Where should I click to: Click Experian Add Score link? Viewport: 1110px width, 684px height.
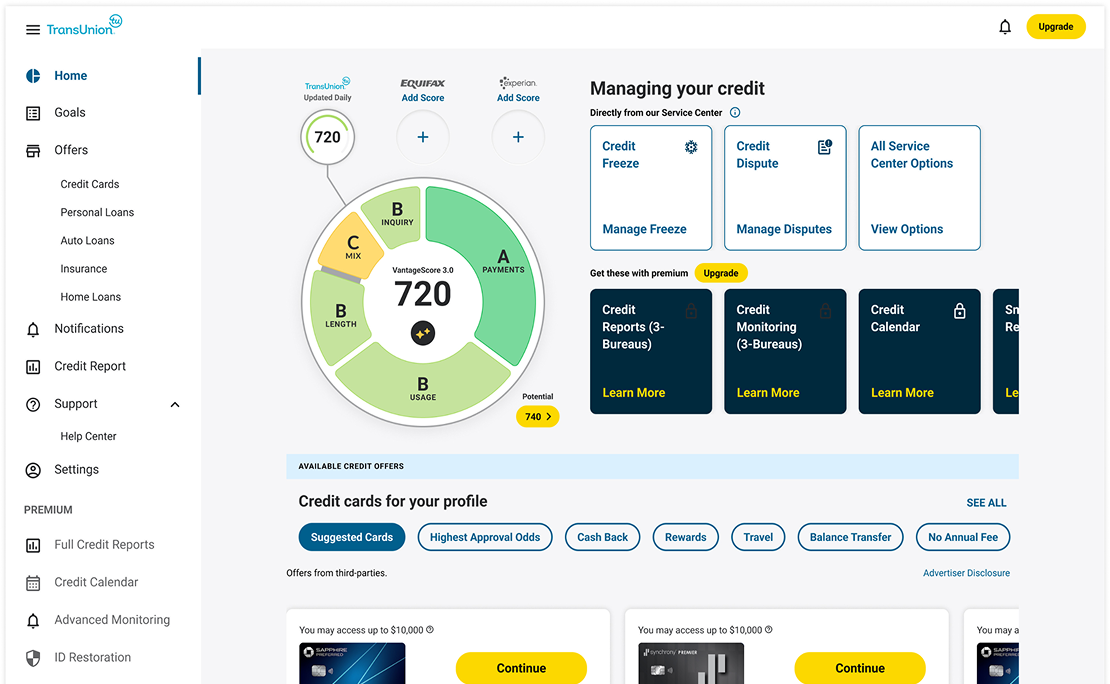tap(518, 98)
